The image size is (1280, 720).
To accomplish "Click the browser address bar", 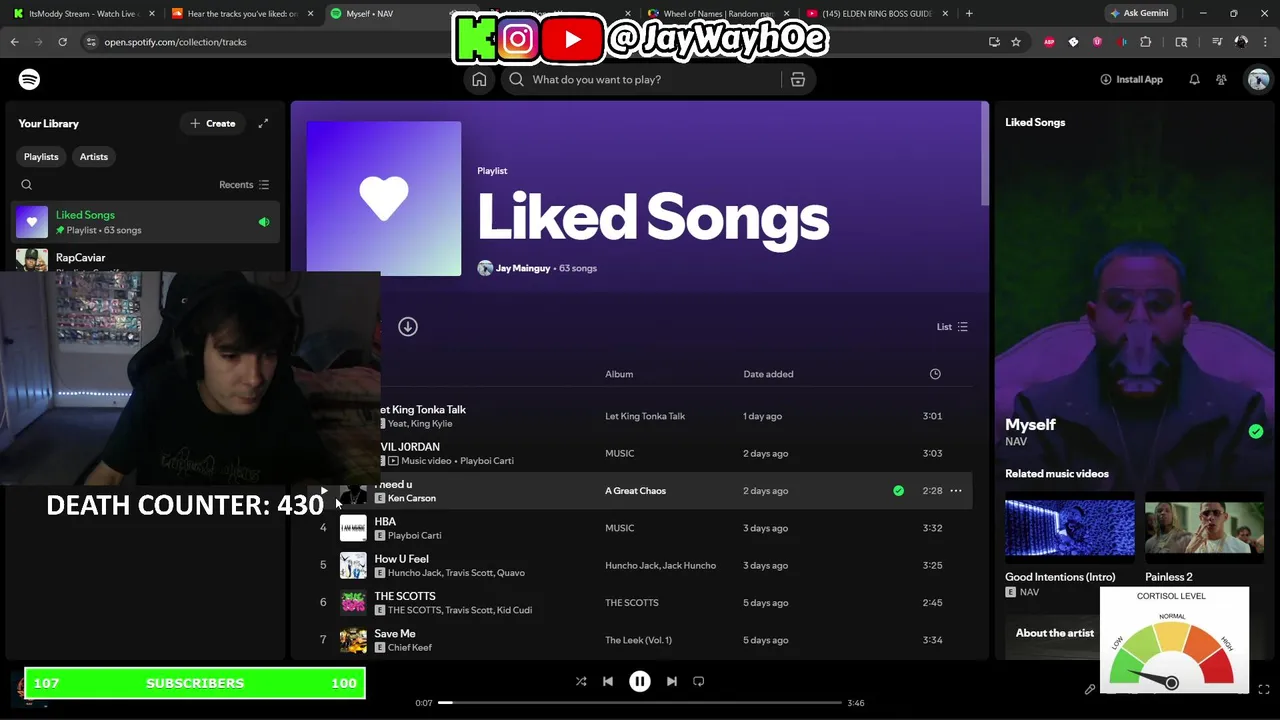I will click(x=530, y=42).
